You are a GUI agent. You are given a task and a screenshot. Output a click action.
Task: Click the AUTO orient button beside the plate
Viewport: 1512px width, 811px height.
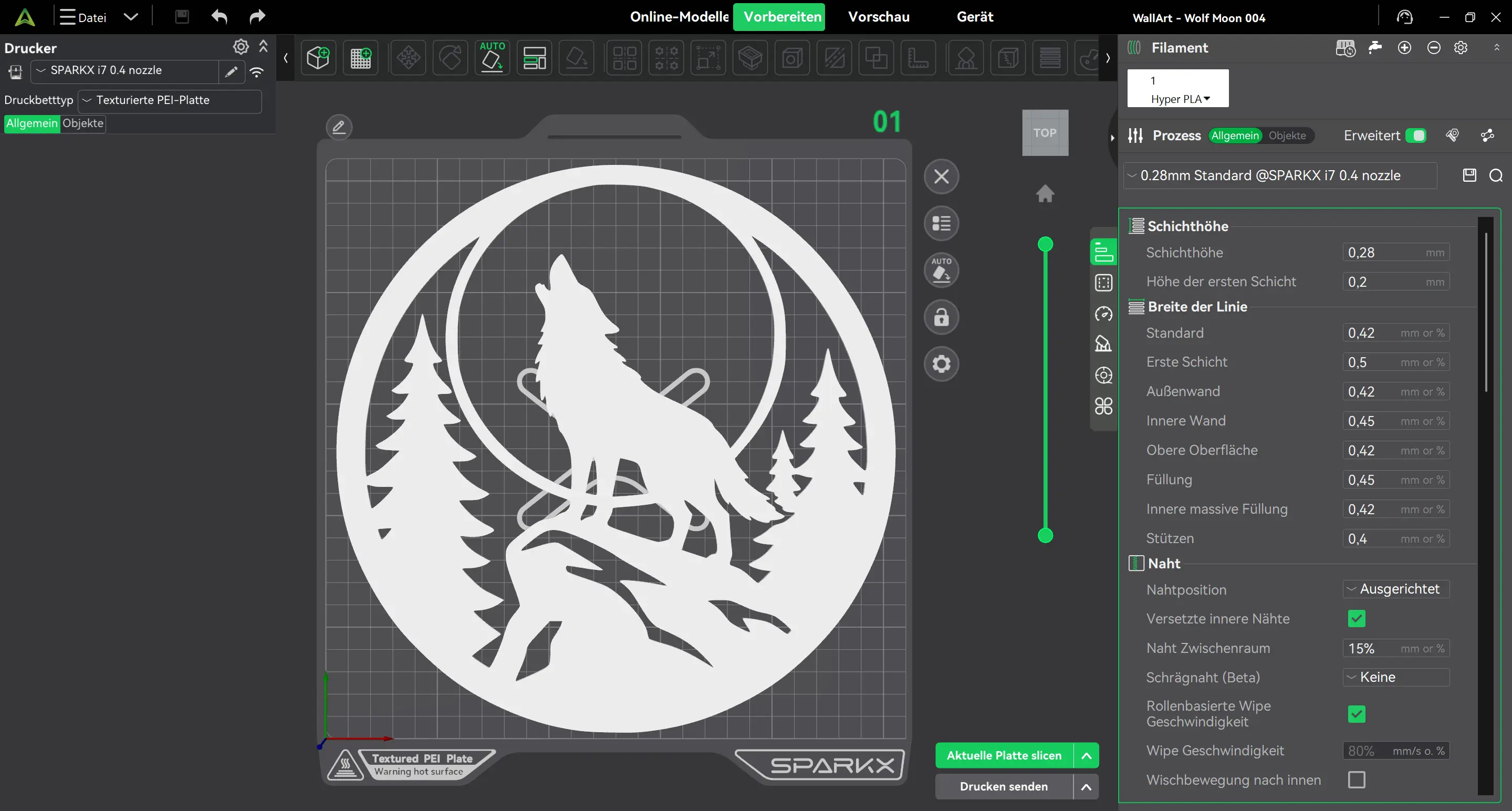[942, 270]
